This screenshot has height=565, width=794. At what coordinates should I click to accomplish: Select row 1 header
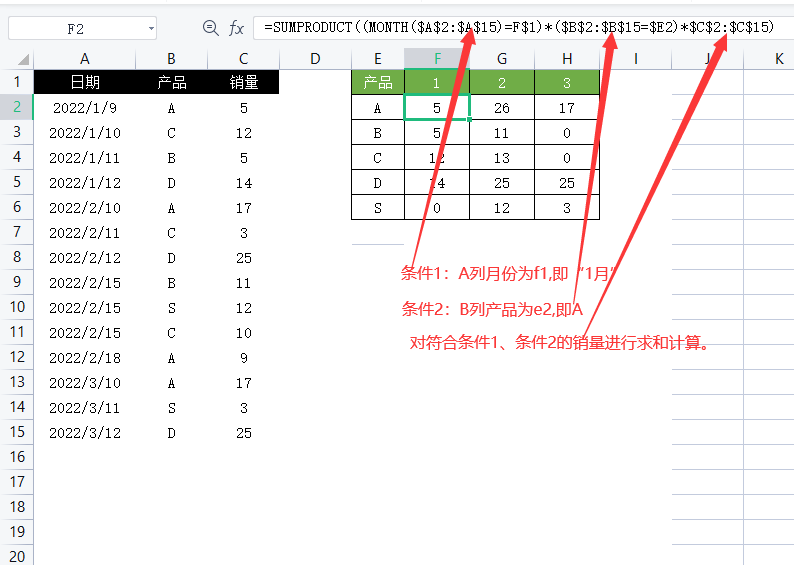(x=17, y=82)
